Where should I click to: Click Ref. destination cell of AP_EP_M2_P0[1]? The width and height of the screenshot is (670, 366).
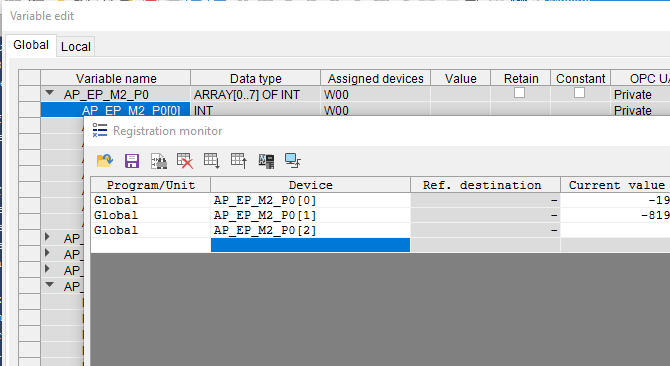click(485, 215)
